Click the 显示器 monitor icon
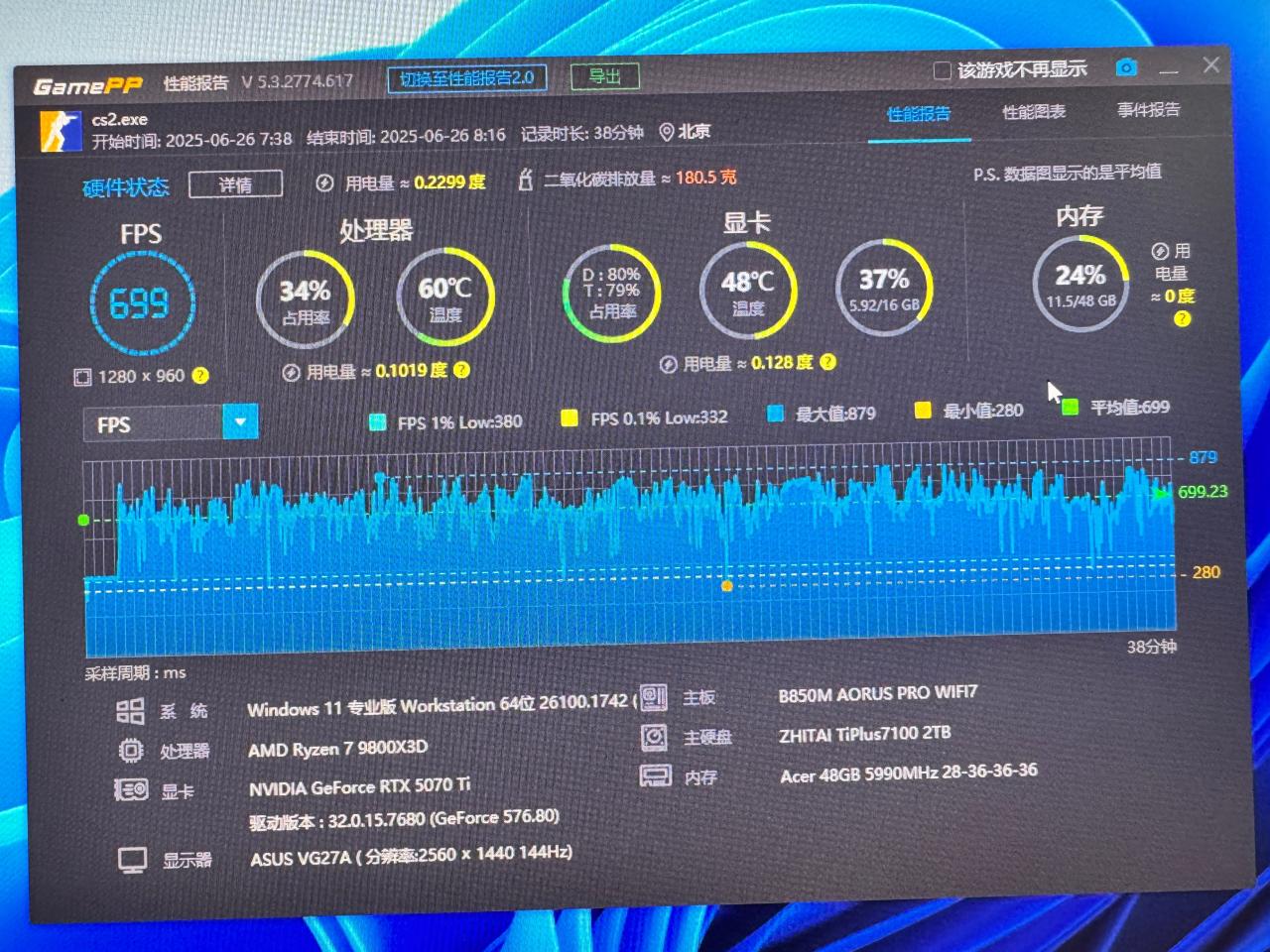The width and height of the screenshot is (1270, 952). point(132,860)
